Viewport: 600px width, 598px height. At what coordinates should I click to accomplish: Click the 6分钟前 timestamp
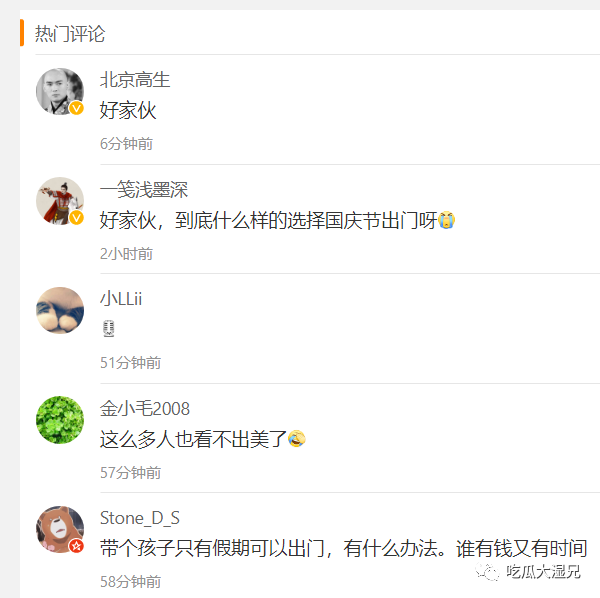click(126, 144)
